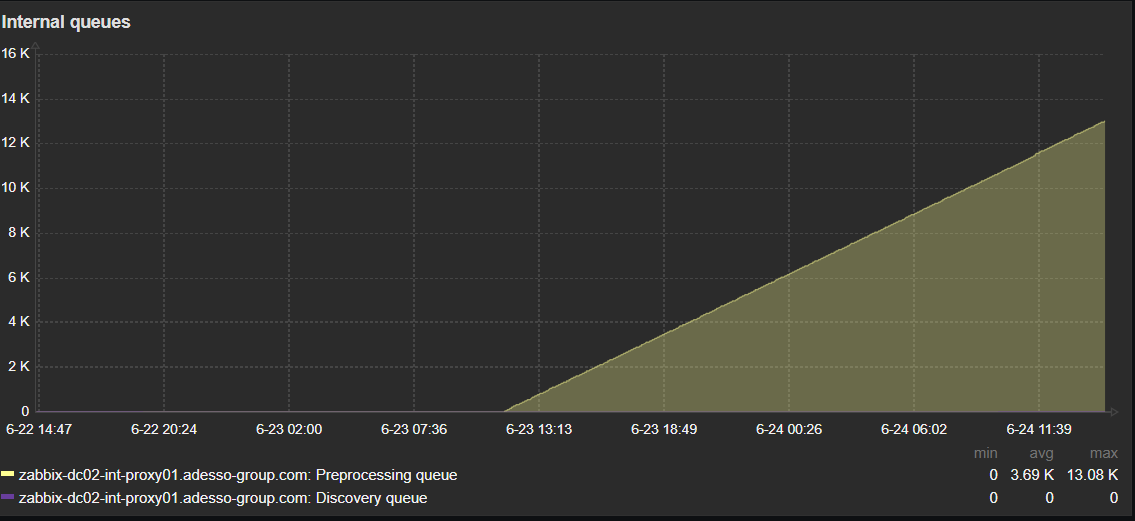1135x521 pixels.
Task: Click the 13.08 K max value
Action: point(1092,475)
